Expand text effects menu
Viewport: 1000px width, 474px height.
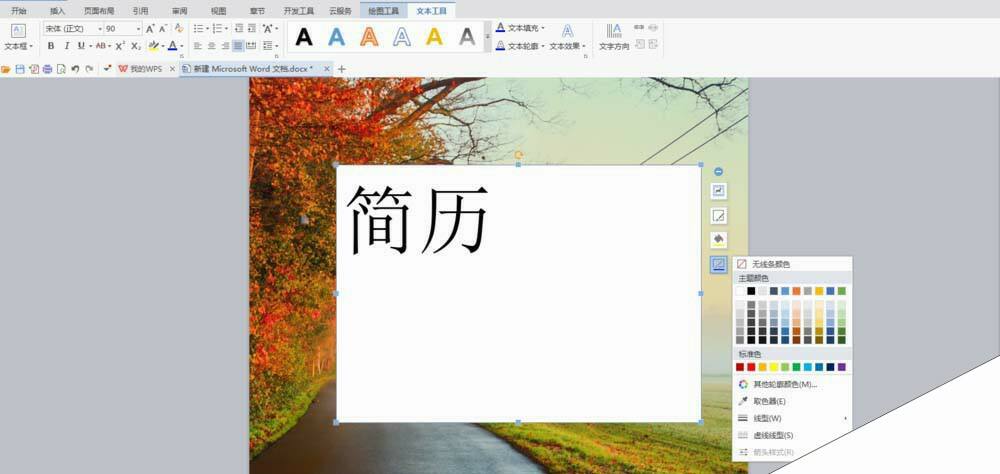584,46
